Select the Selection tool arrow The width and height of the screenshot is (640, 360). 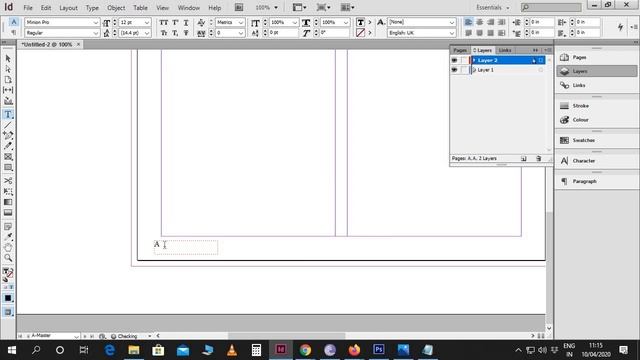(8, 59)
